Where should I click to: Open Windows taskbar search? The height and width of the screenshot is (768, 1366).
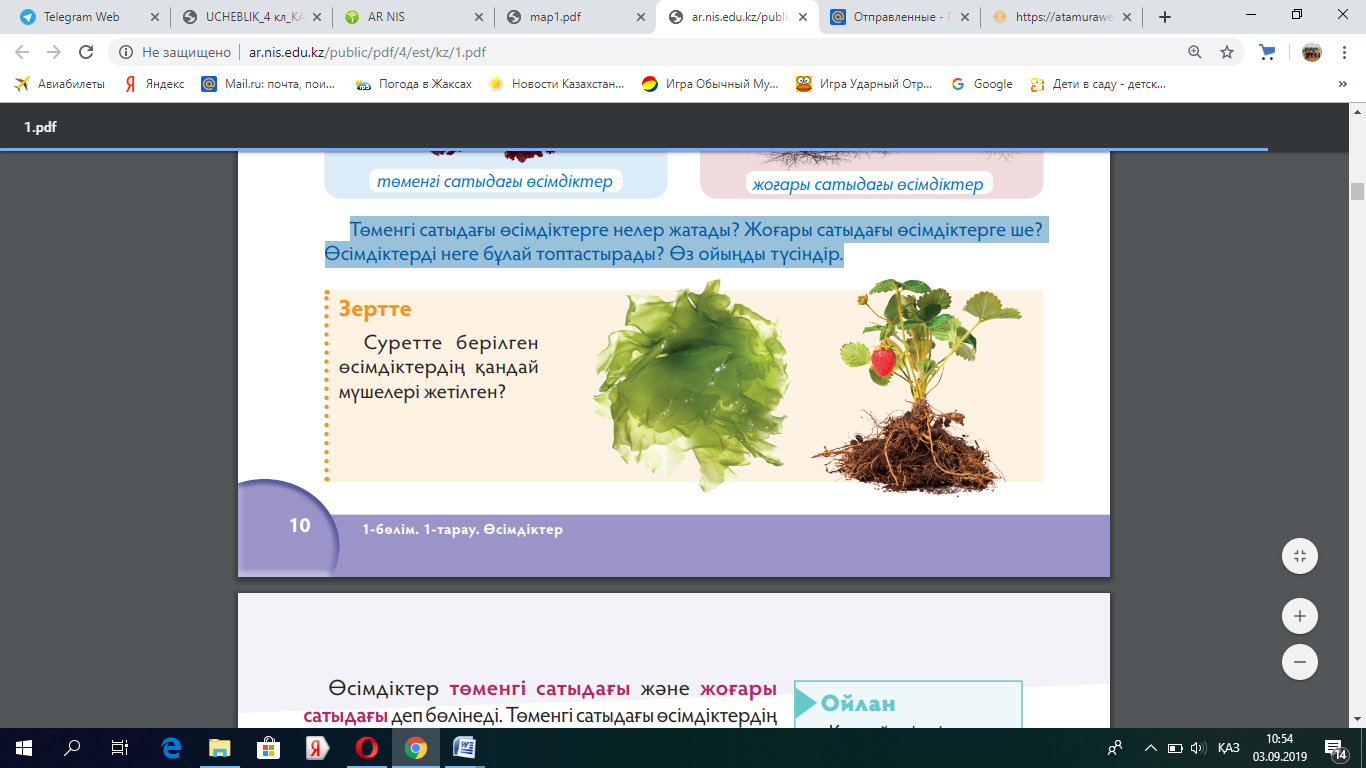coord(72,748)
